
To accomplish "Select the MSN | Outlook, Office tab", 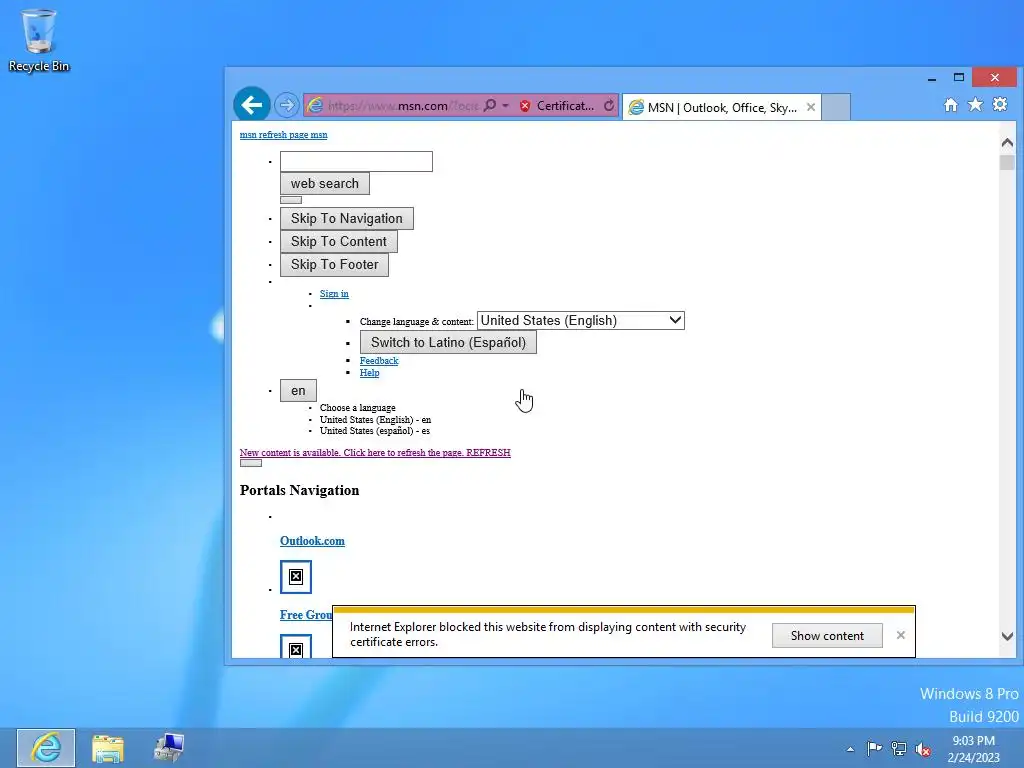I will 721,107.
